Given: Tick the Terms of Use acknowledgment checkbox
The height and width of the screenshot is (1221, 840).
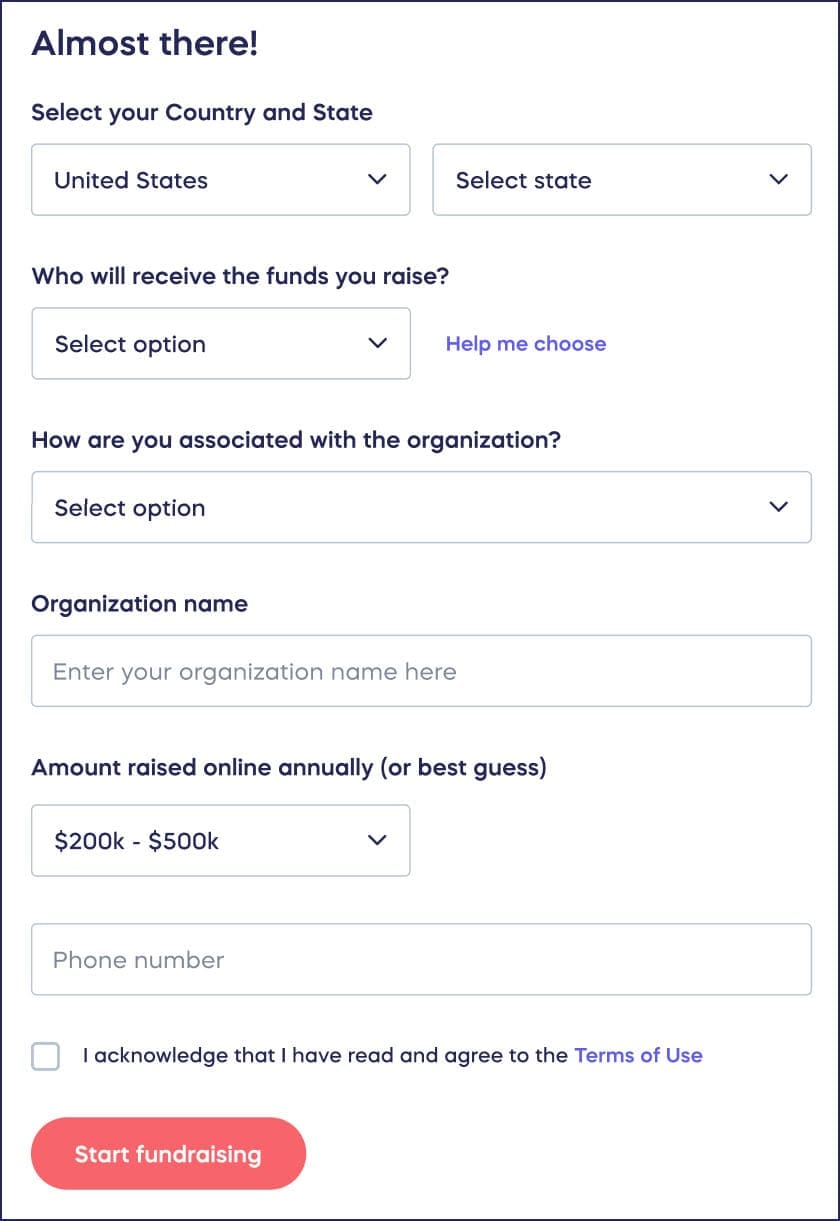Looking at the screenshot, I should (x=46, y=1056).
